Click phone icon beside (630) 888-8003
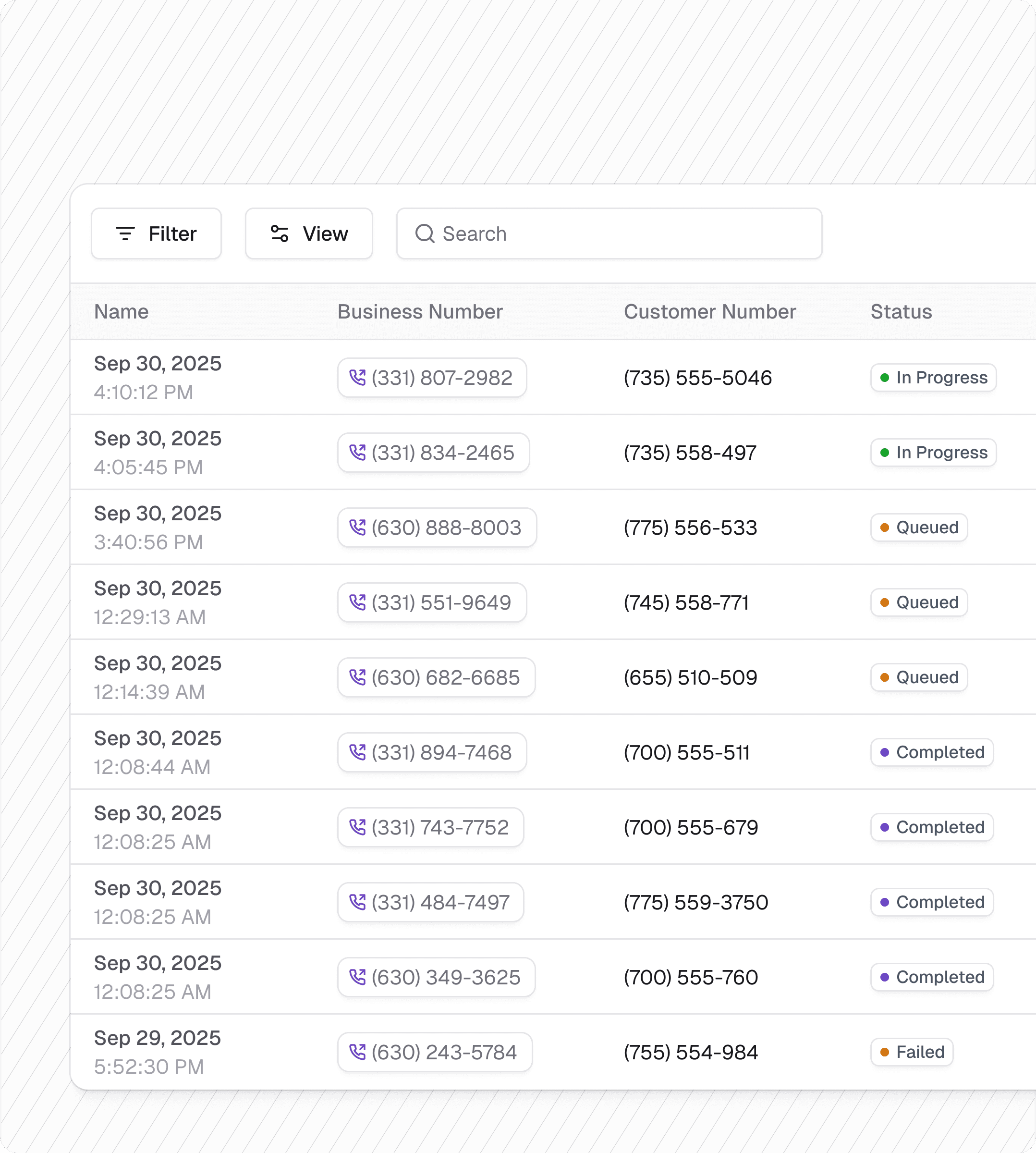The image size is (1036, 1153). (x=357, y=527)
